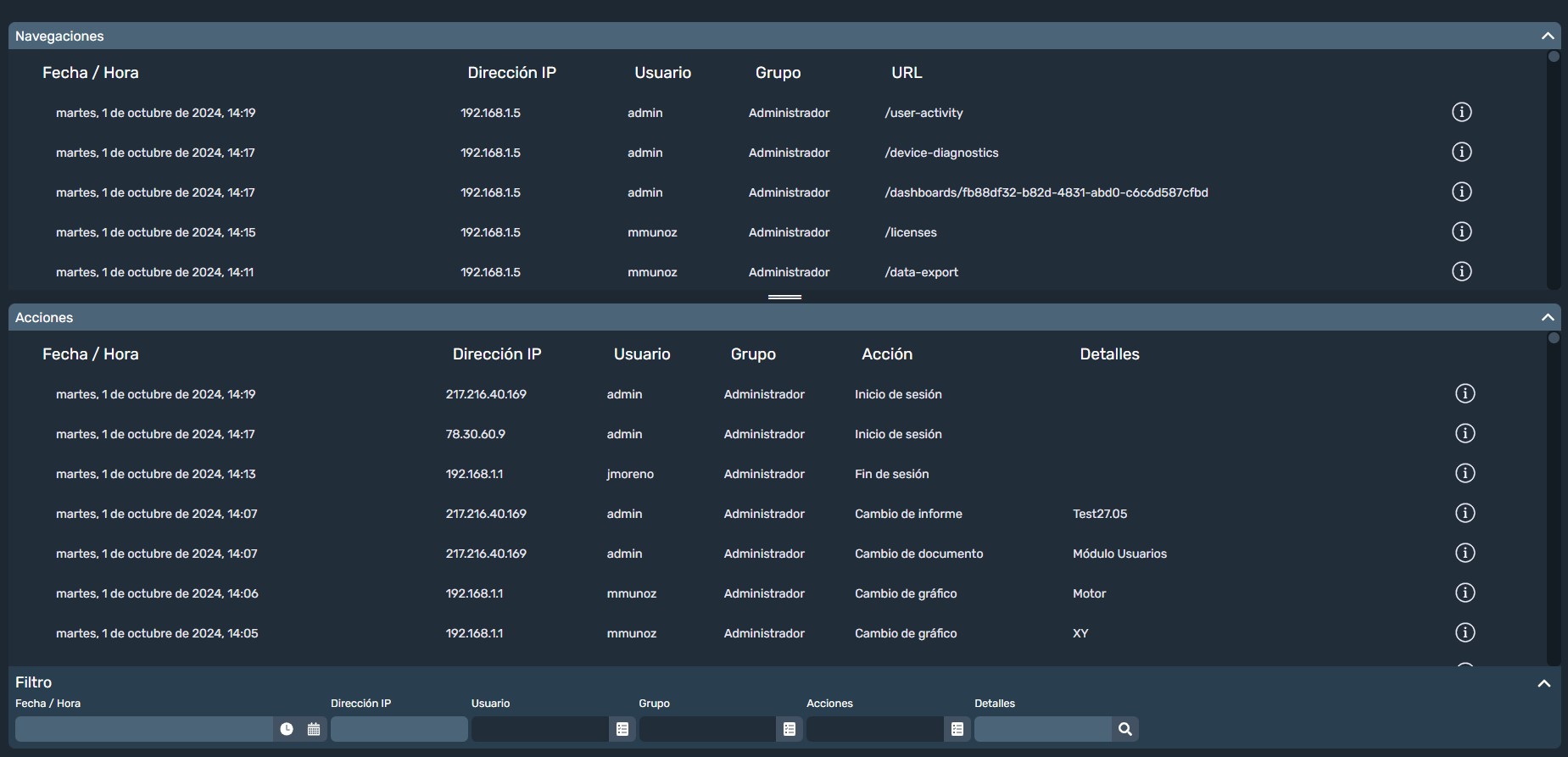Show info for jmoreno Fin de sesión action
Image resolution: width=1568 pixels, height=757 pixels.
(1465, 473)
